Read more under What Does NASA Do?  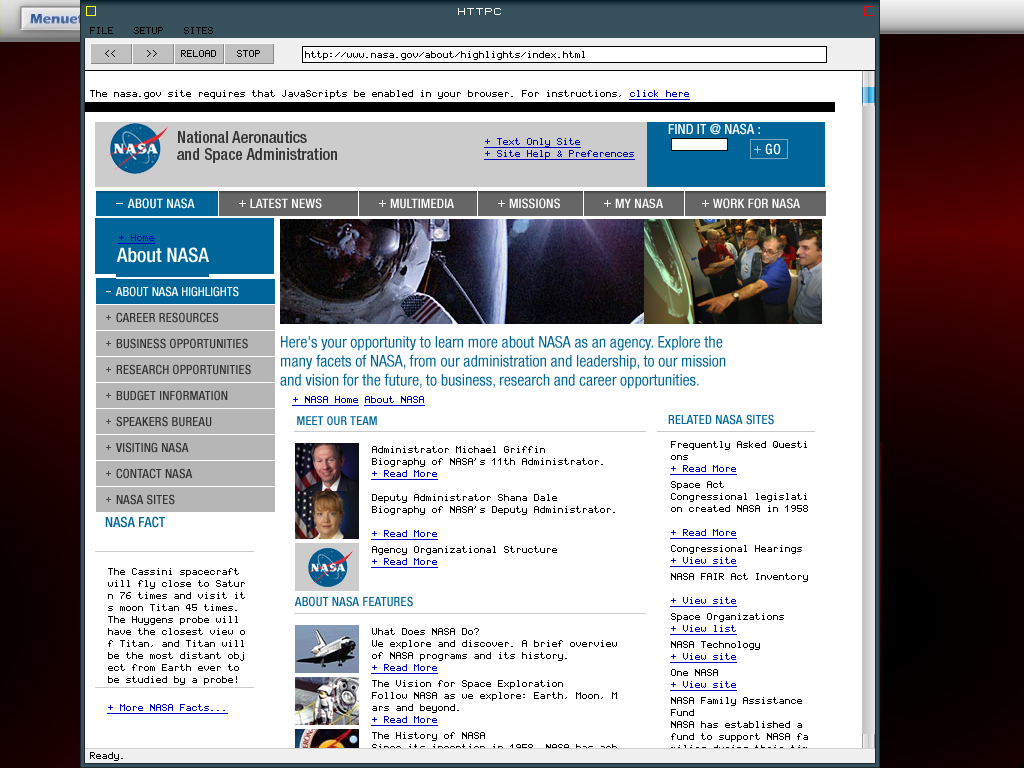tap(404, 668)
